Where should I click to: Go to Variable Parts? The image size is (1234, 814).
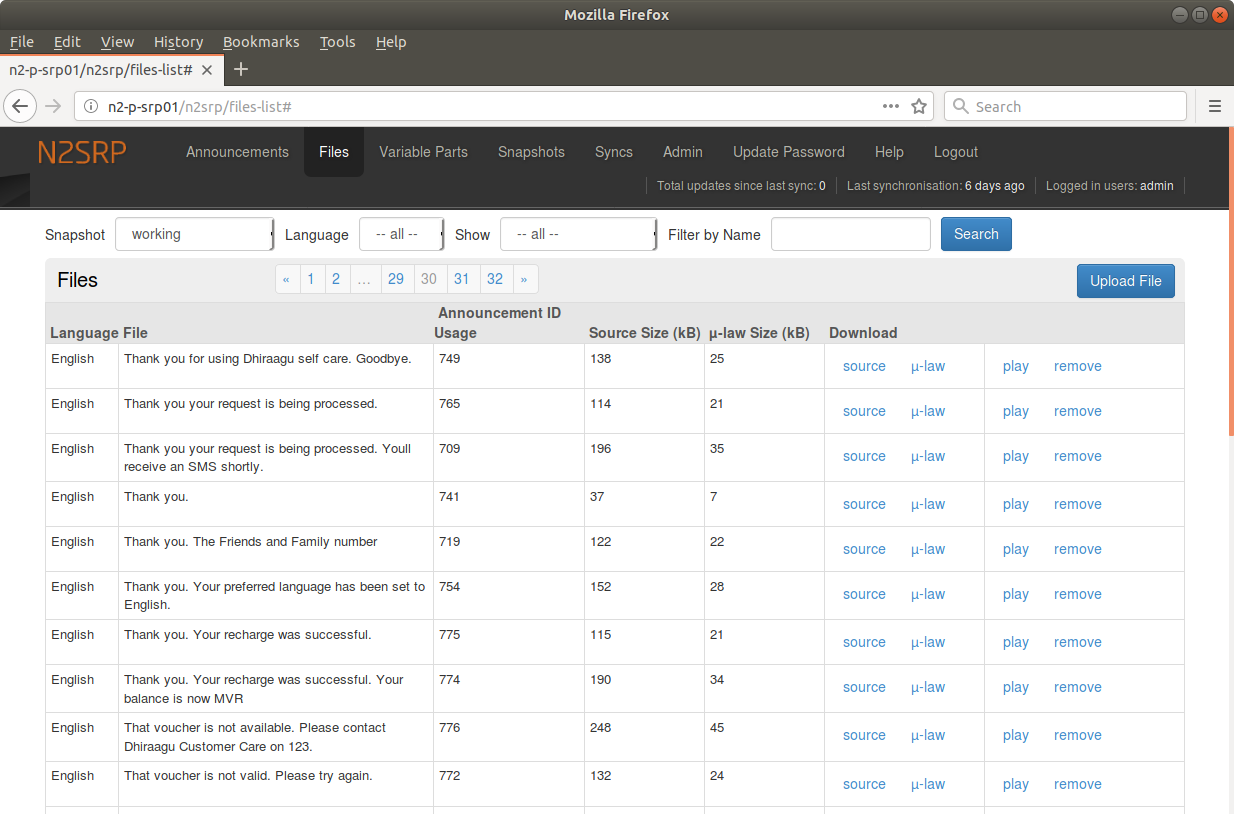(423, 152)
